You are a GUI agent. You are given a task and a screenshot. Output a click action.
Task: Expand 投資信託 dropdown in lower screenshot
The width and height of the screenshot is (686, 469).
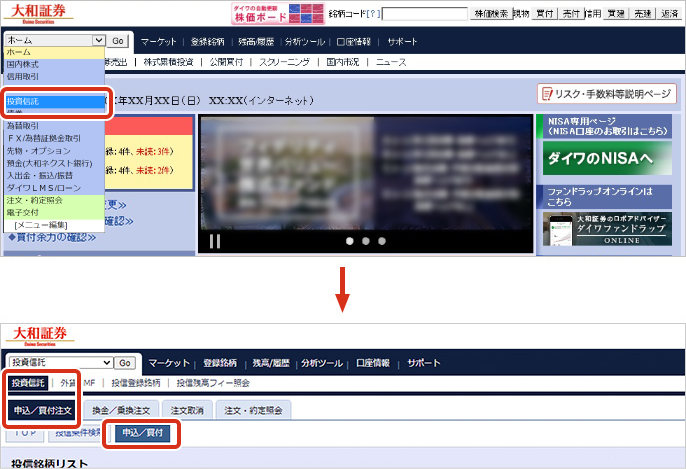61,363
